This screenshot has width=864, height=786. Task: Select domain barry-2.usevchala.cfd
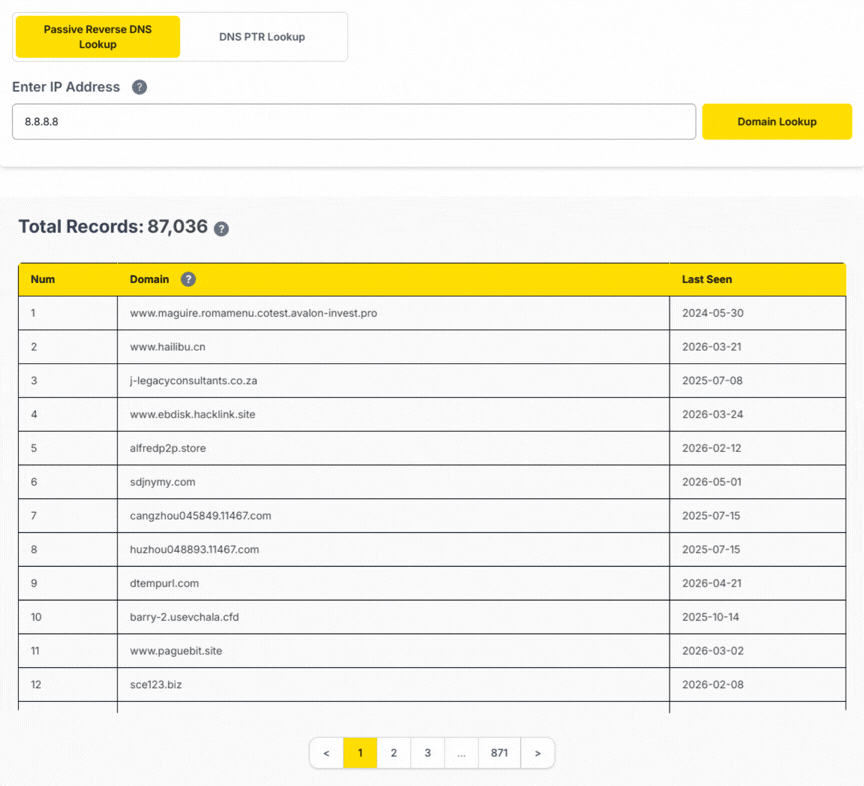pos(185,617)
